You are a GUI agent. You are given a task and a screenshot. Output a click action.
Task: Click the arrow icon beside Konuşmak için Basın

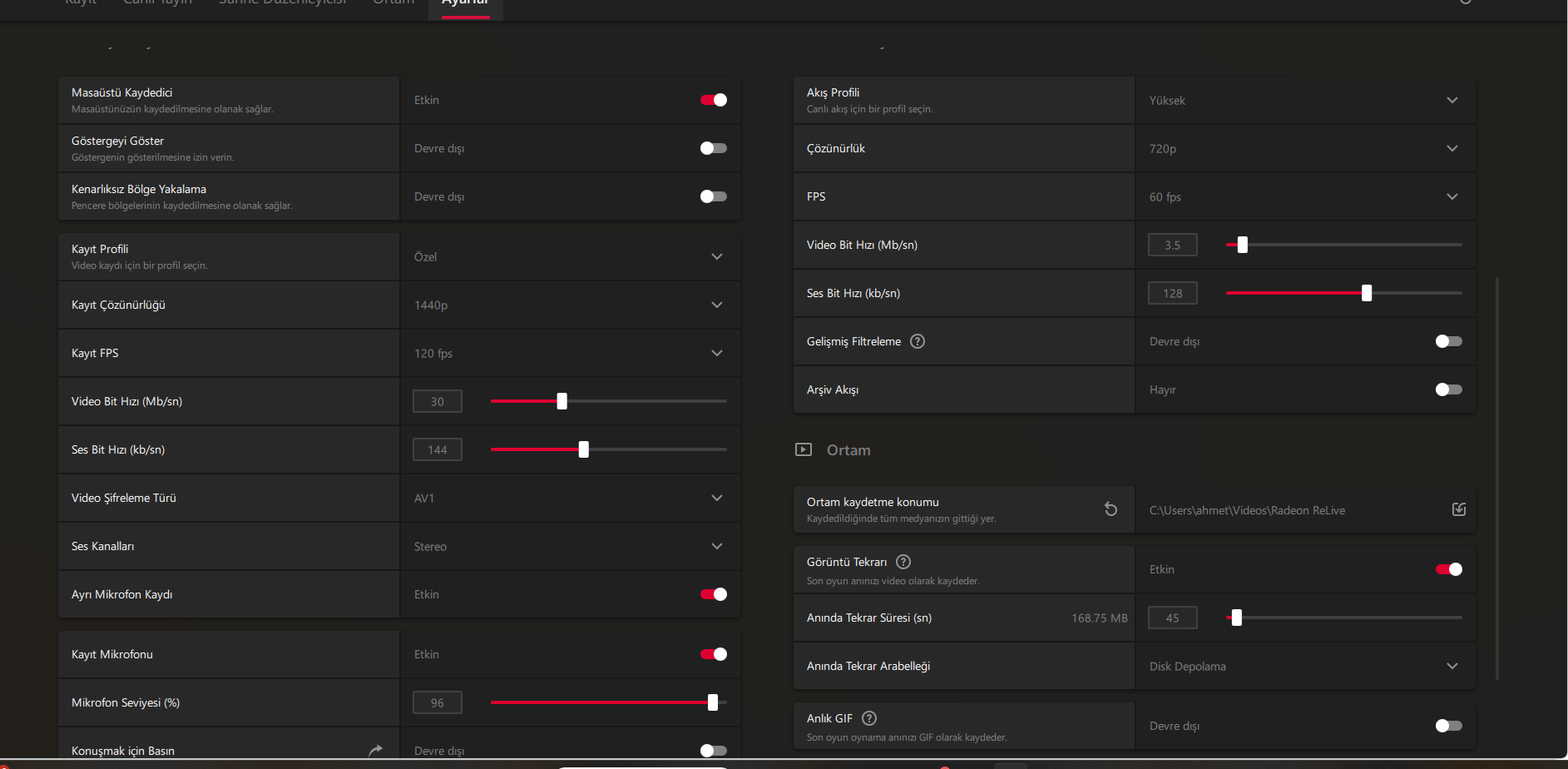point(376,750)
